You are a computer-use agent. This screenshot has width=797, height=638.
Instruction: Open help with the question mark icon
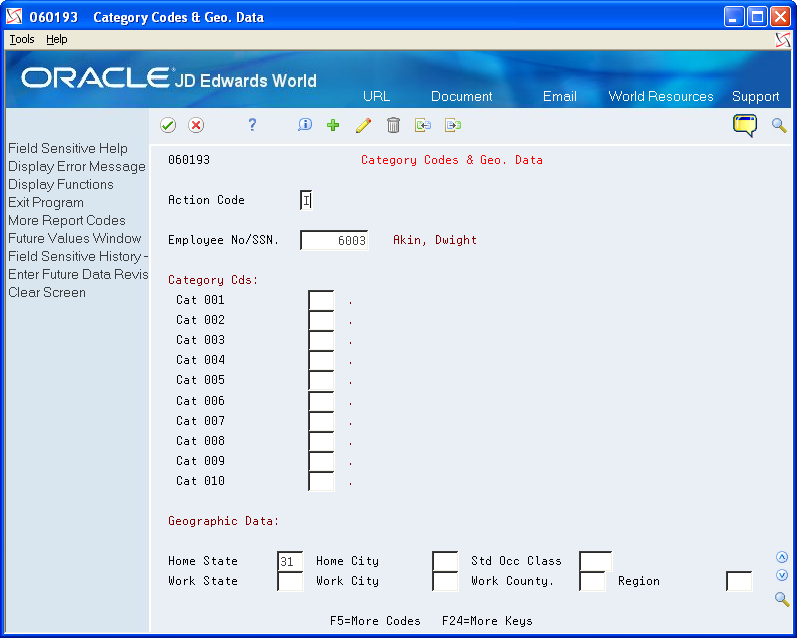point(252,125)
